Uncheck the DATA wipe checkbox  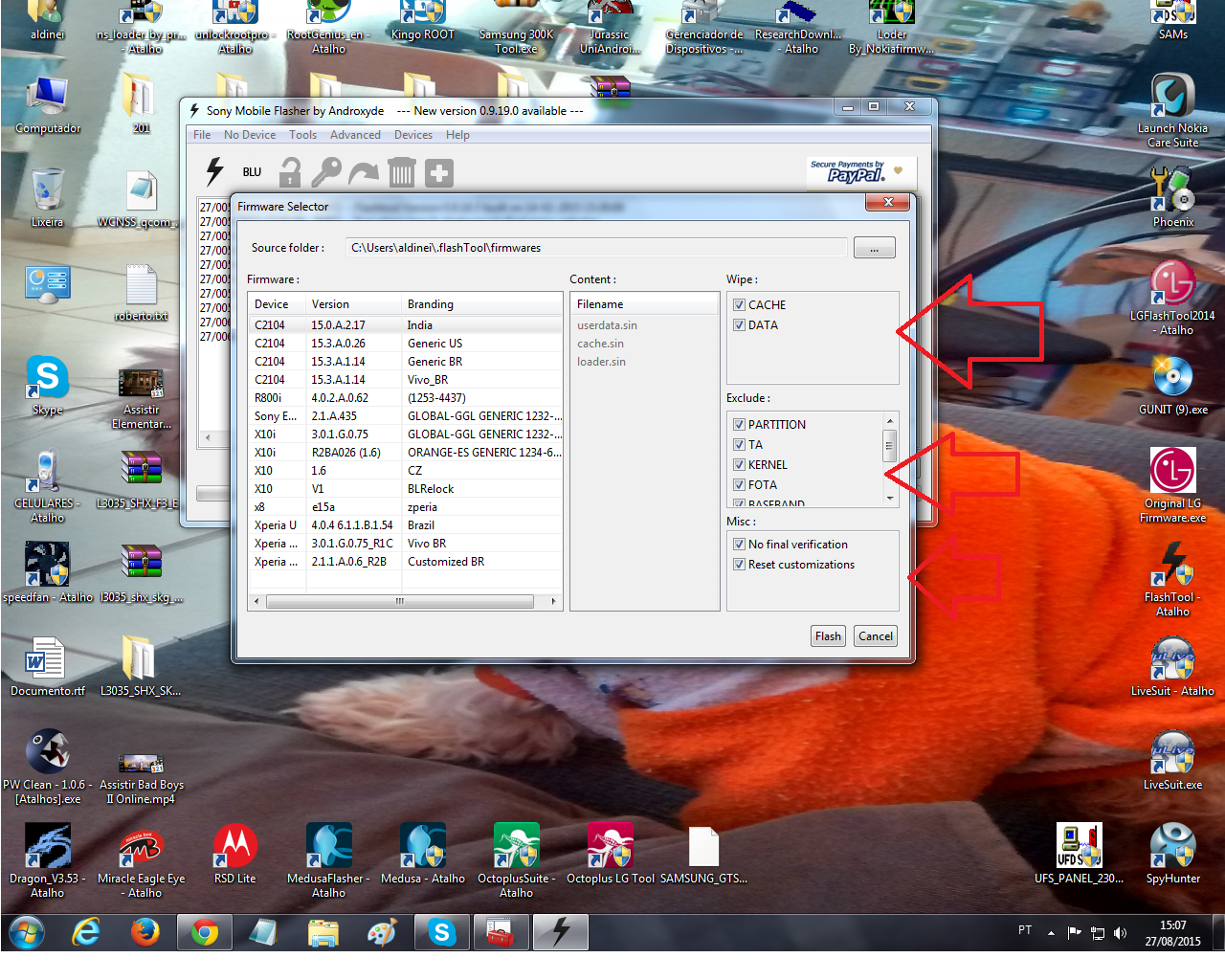click(739, 325)
